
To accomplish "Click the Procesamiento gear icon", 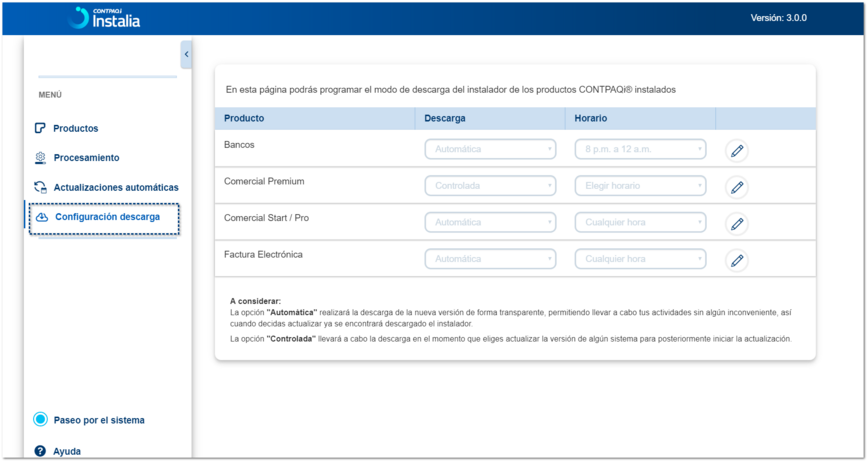I will [x=40, y=158].
